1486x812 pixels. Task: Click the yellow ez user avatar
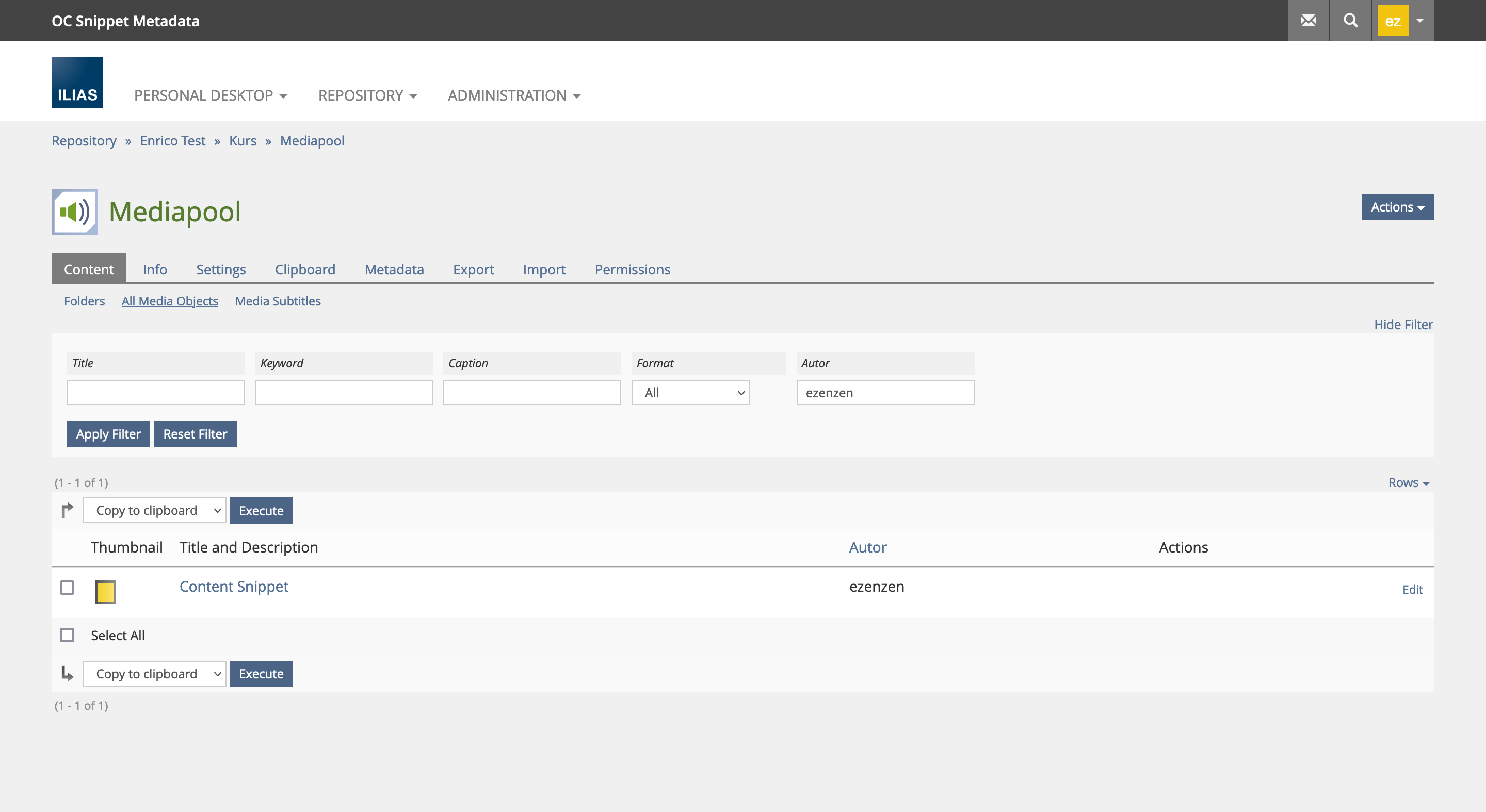pyautogui.click(x=1392, y=21)
